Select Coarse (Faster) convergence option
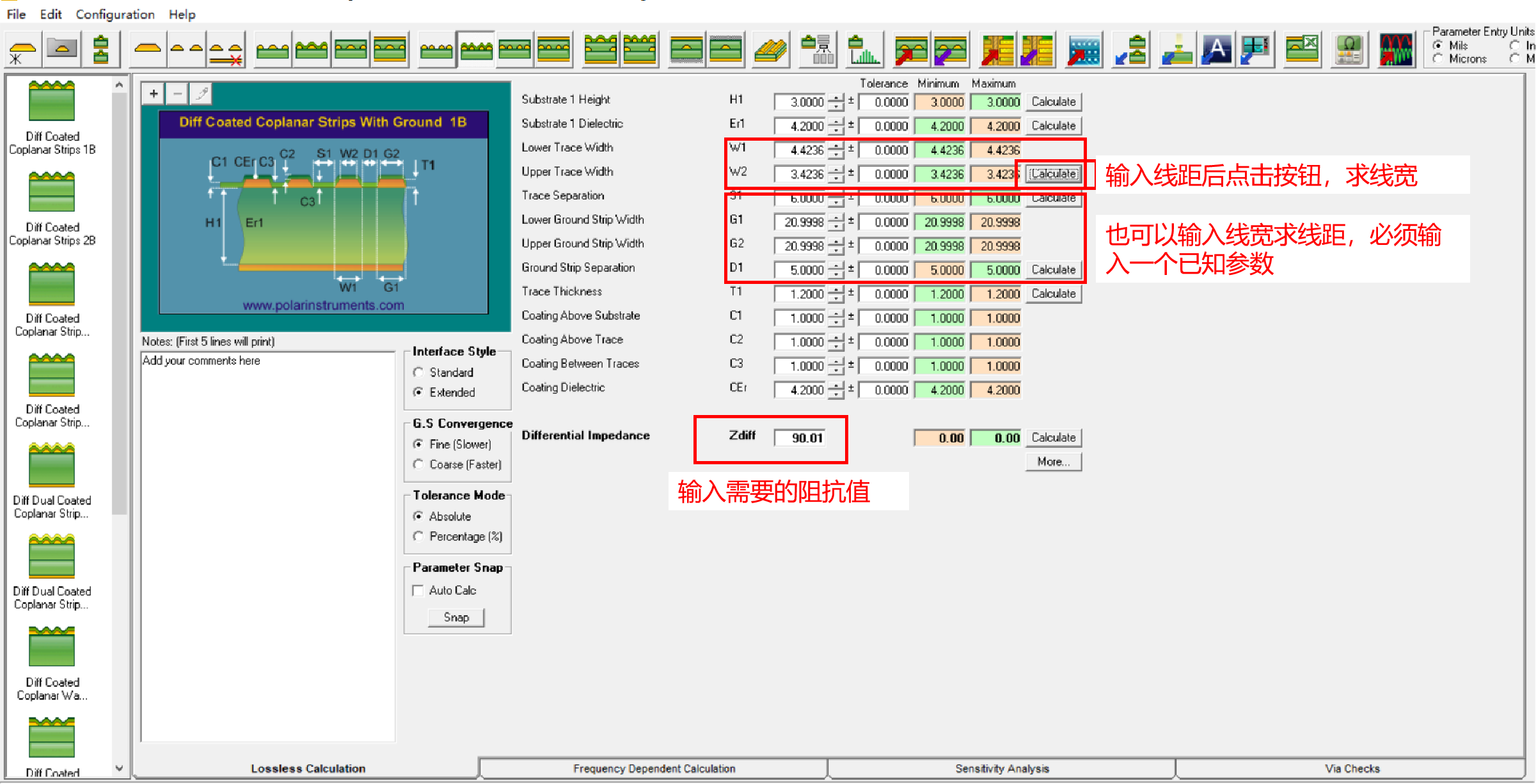The width and height of the screenshot is (1536, 784). tap(418, 465)
